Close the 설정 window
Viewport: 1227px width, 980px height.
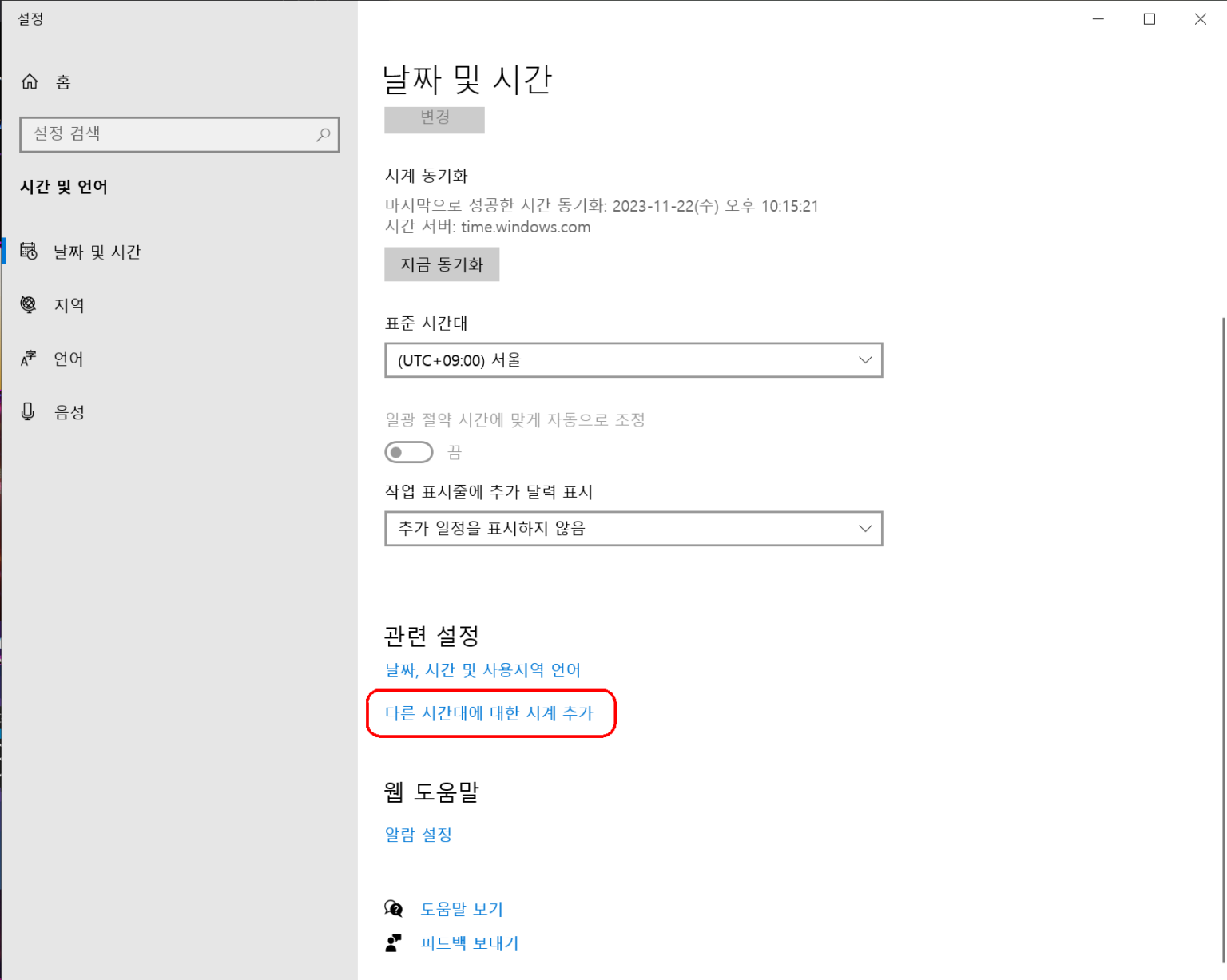[1201, 19]
